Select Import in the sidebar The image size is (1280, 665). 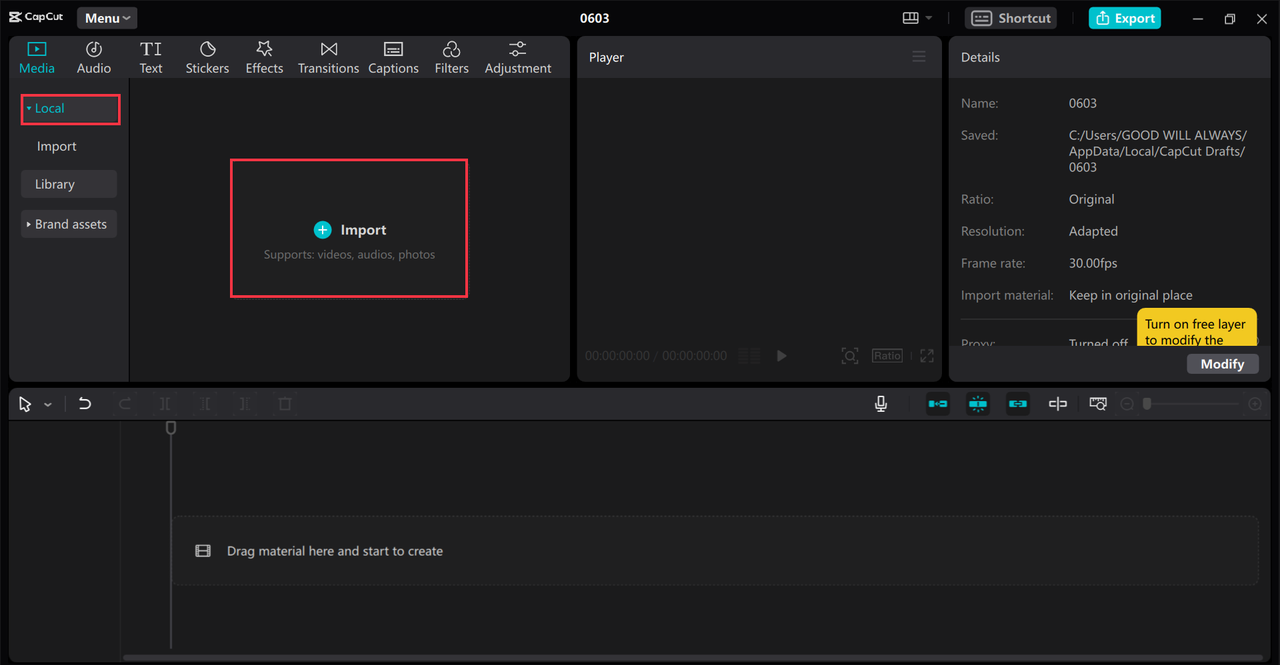pos(57,146)
